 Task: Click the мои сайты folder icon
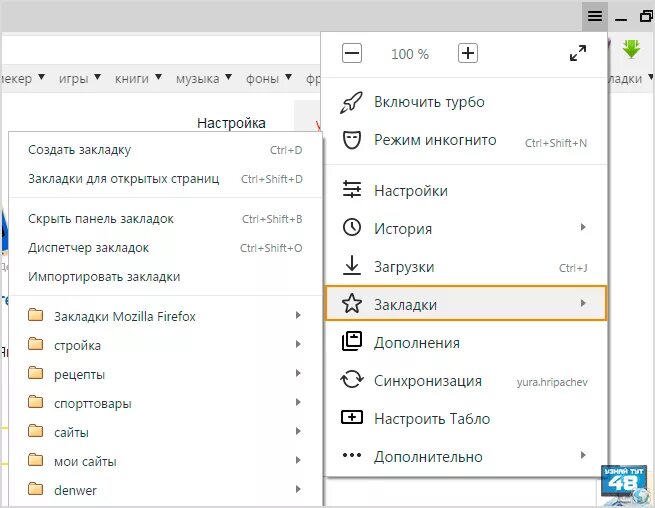[x=36, y=460]
